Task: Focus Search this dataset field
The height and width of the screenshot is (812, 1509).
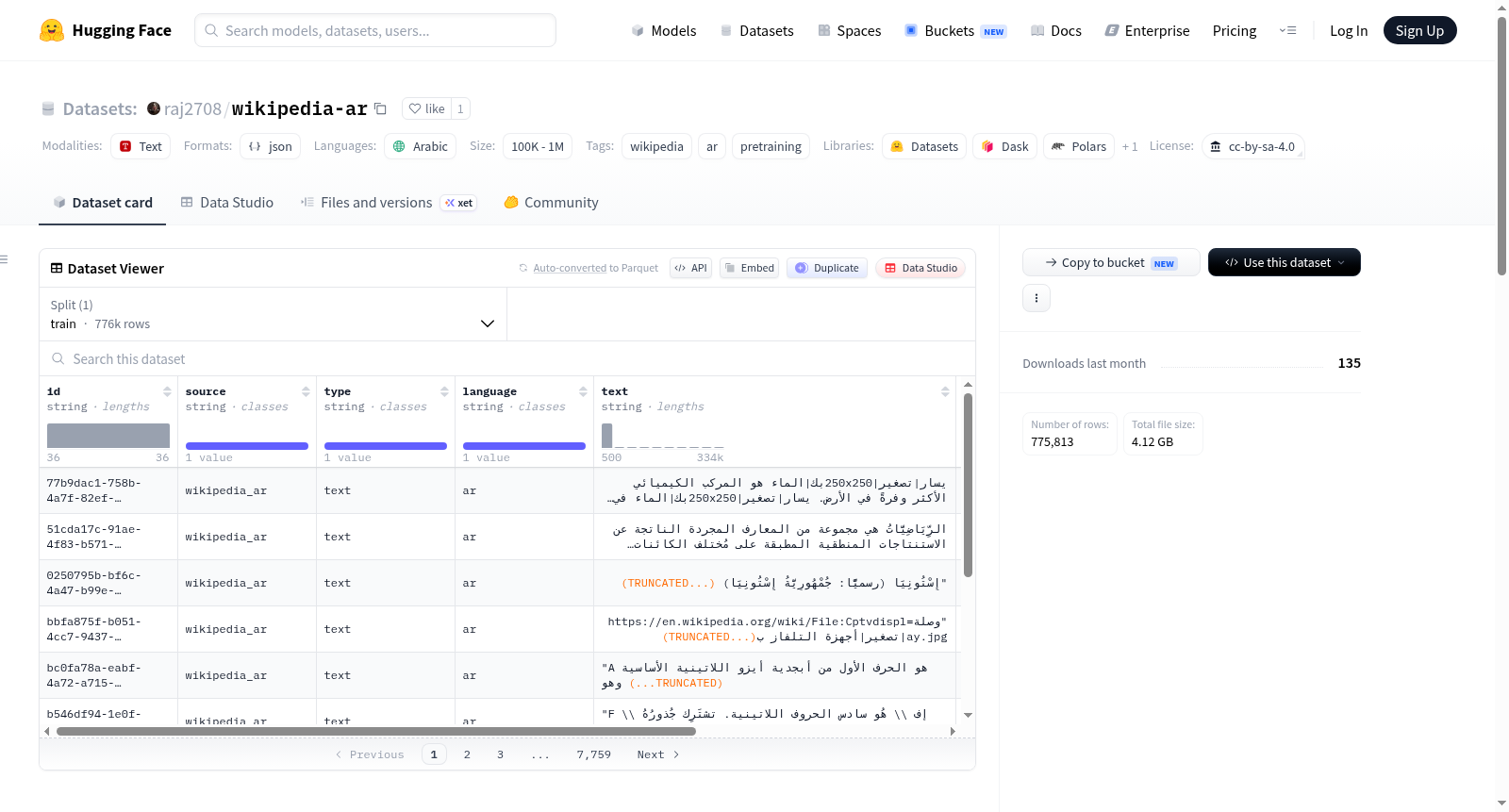Action: pyautogui.click(x=507, y=358)
